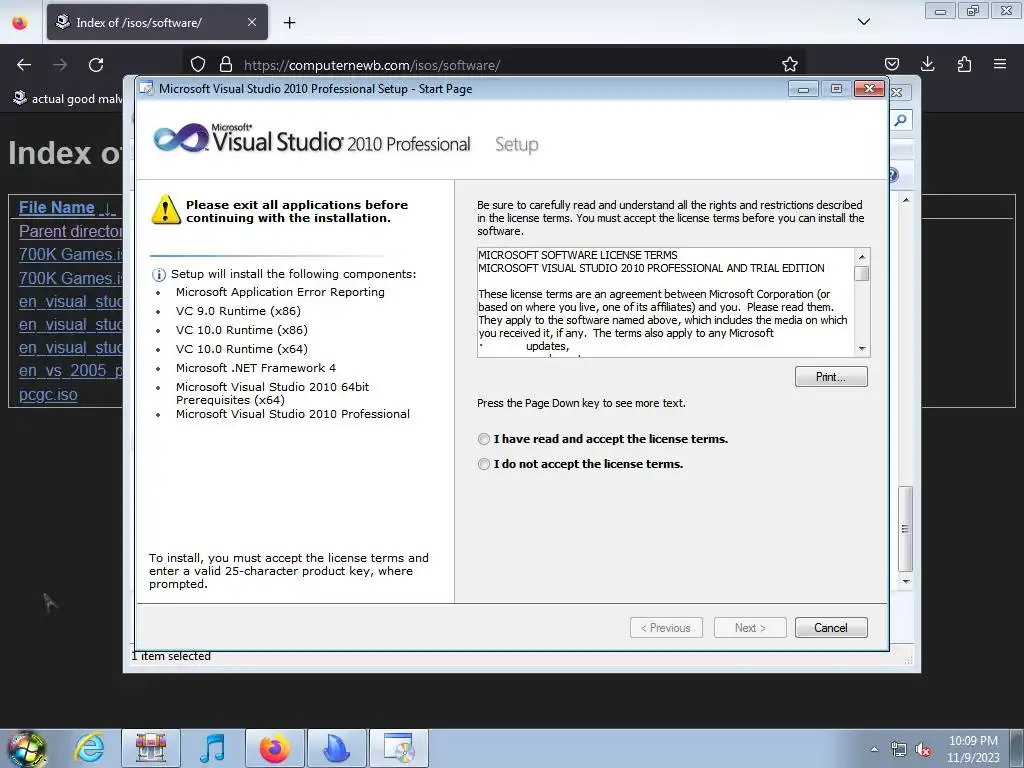This screenshot has height=768, width=1024.
Task: Open the pcgc.iso link
Action: (x=48, y=394)
